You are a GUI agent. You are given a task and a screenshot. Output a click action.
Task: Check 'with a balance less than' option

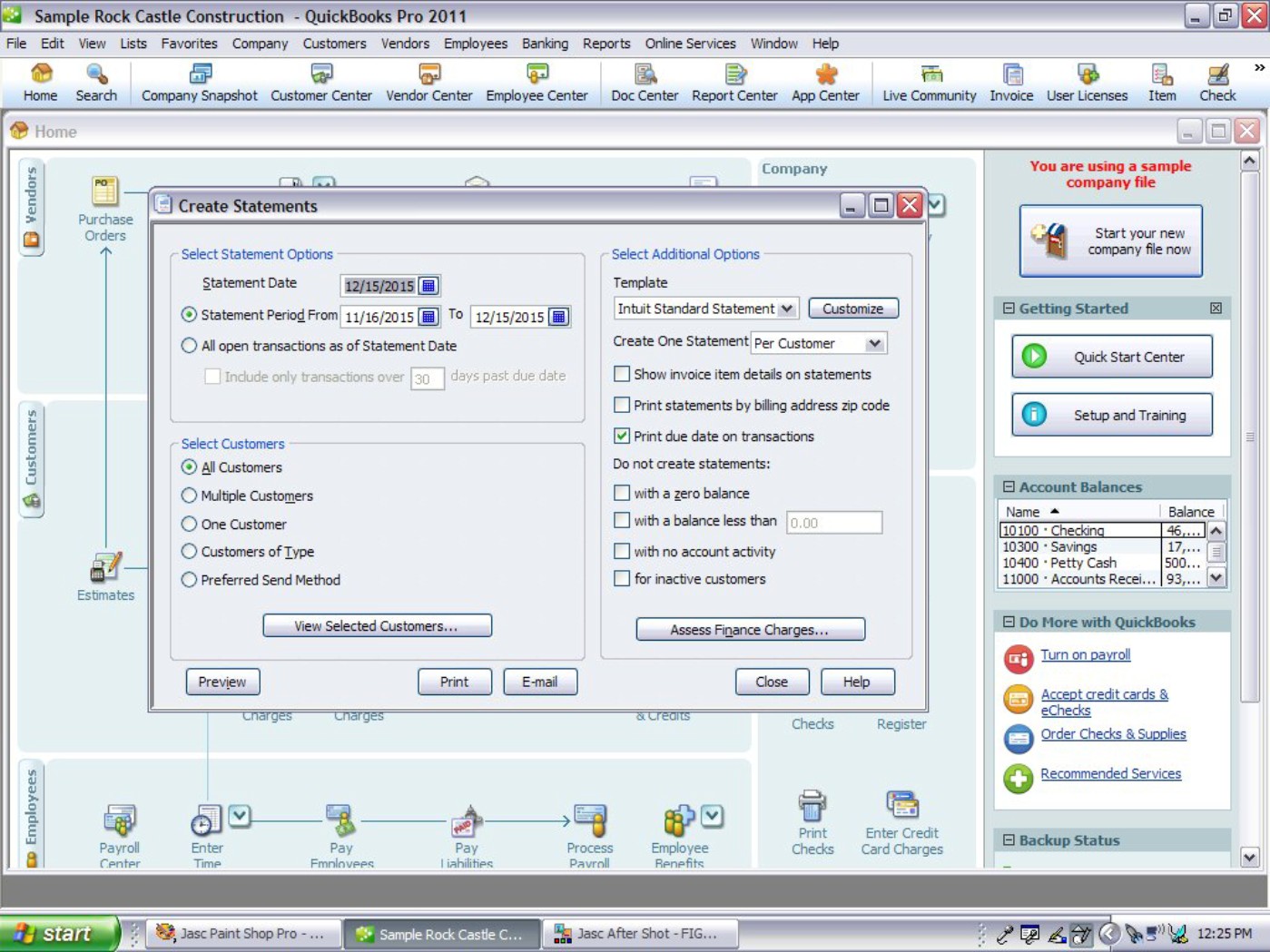point(622,521)
